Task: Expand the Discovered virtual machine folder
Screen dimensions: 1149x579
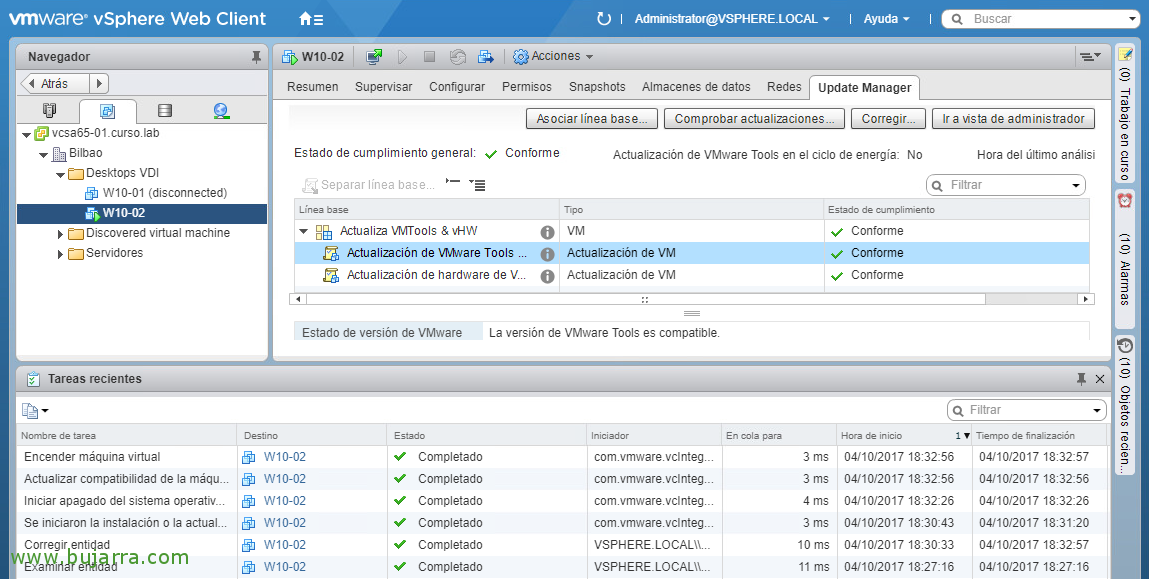Action: tap(61, 234)
